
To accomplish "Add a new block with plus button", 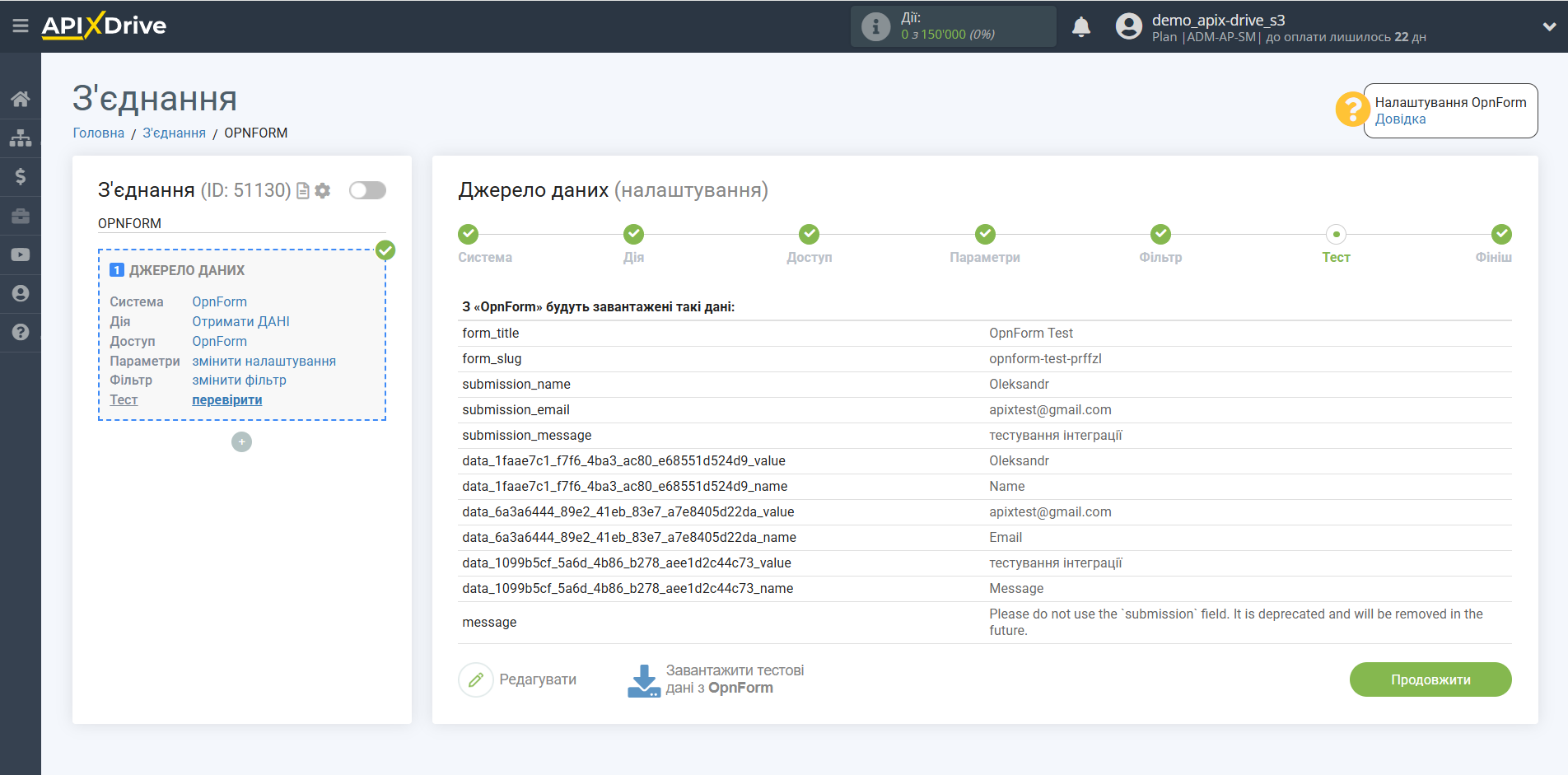I will 241,442.
